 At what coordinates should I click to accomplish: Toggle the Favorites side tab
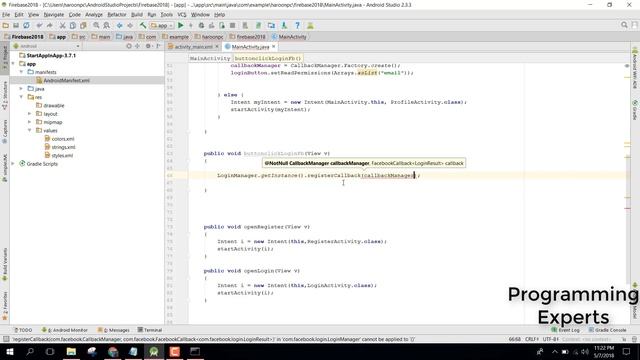[x=5, y=306]
